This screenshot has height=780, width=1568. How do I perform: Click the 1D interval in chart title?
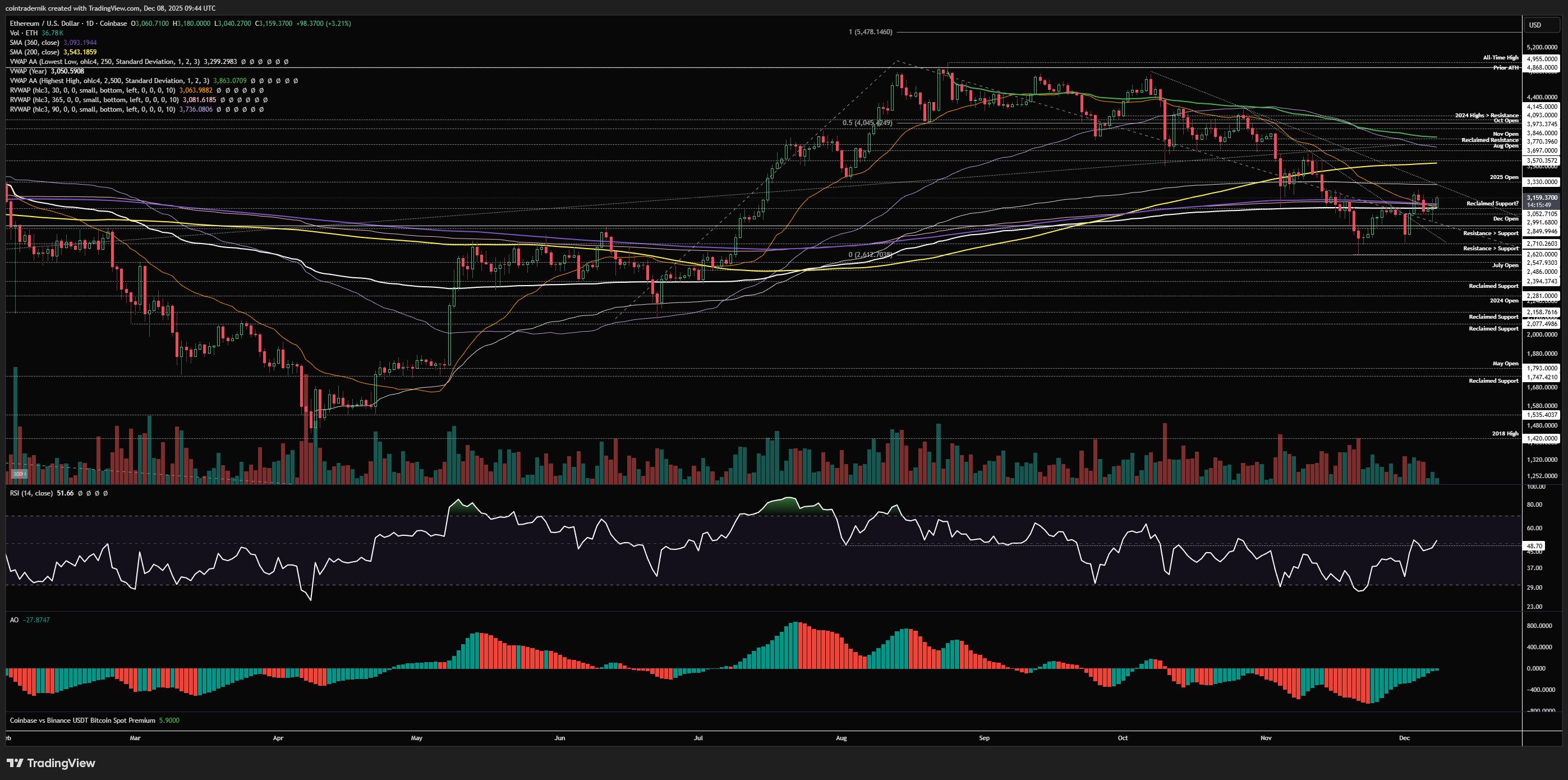click(89, 23)
